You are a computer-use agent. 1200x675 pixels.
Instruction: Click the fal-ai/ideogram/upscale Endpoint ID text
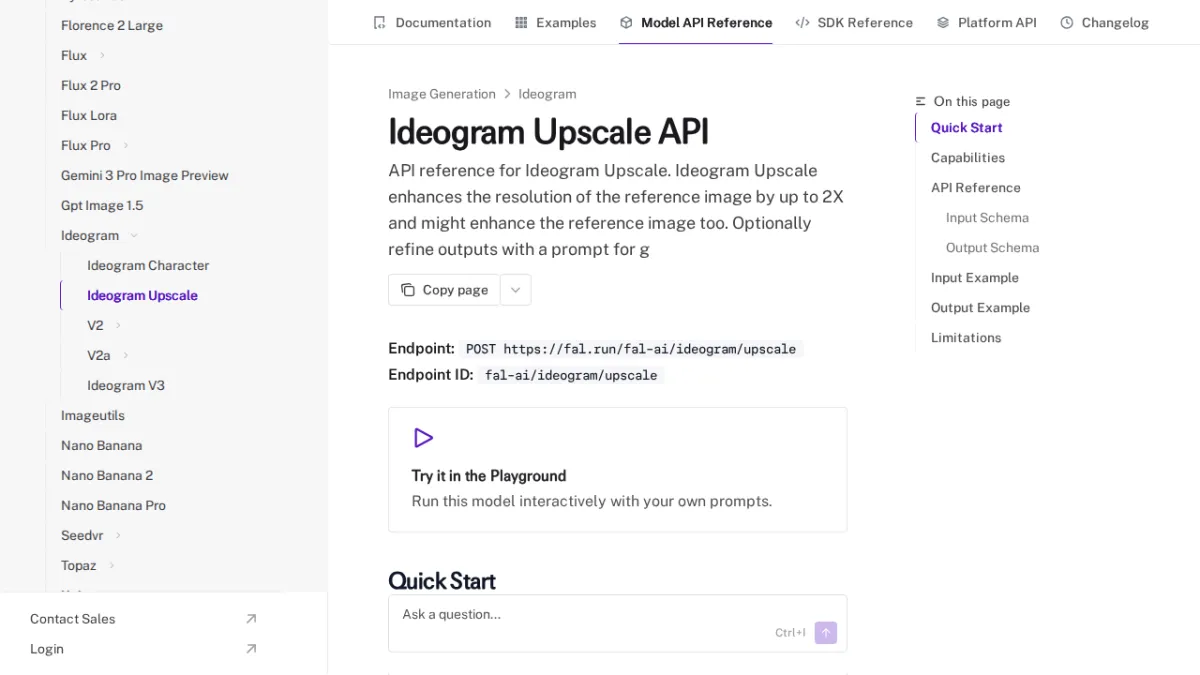pos(571,375)
